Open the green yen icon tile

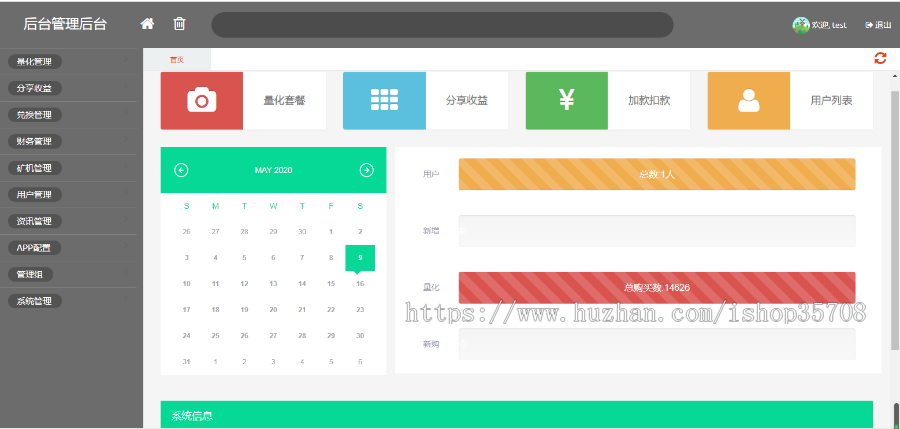(x=567, y=101)
